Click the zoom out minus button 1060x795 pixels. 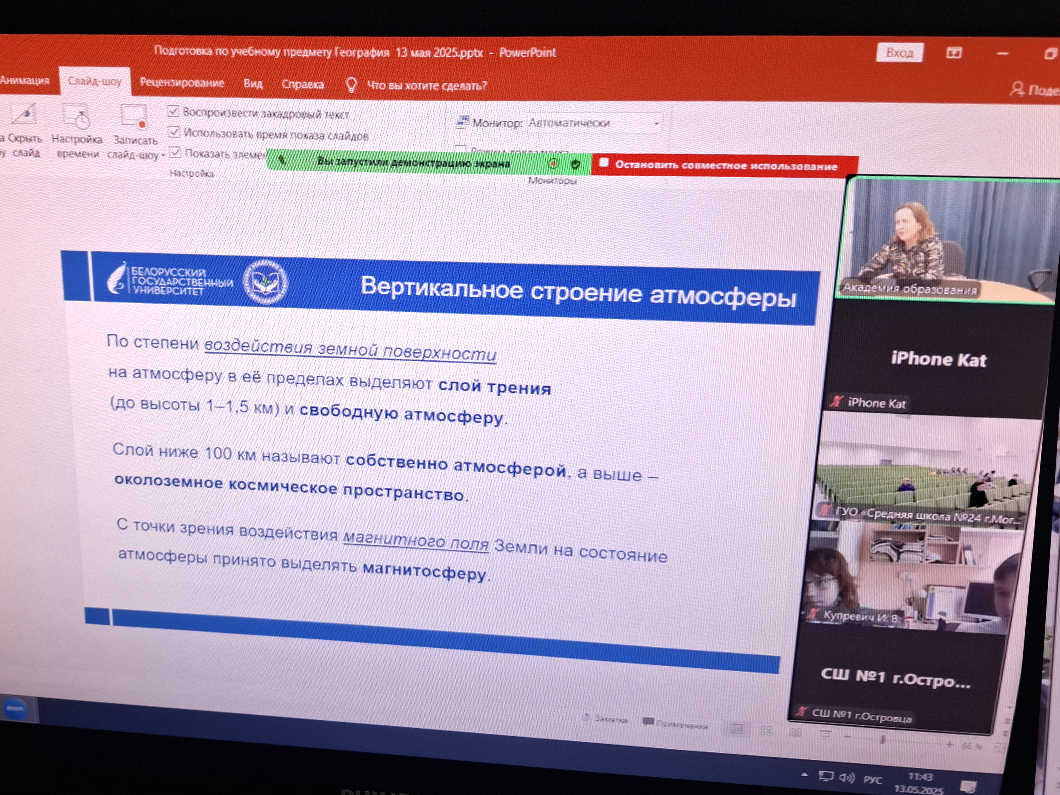coord(848,738)
